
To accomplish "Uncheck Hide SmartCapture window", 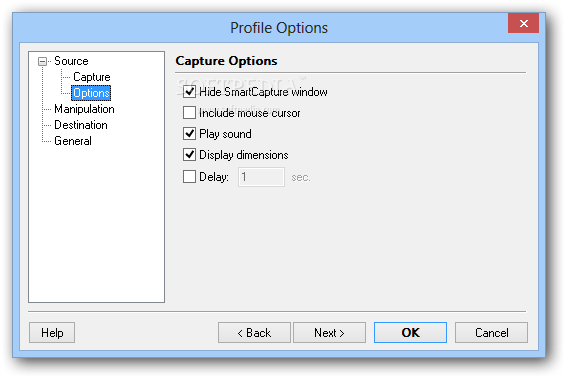I will 190,92.
